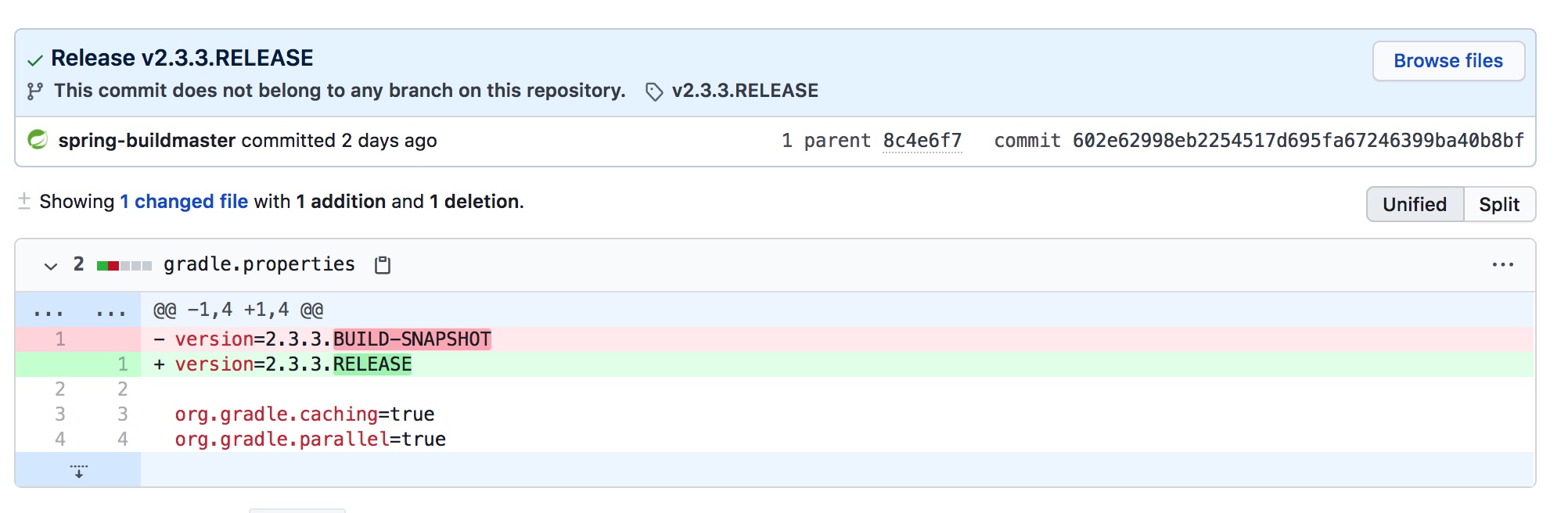The height and width of the screenshot is (513, 1568).
Task: Click the green commit status checkmark
Action: (x=34, y=60)
